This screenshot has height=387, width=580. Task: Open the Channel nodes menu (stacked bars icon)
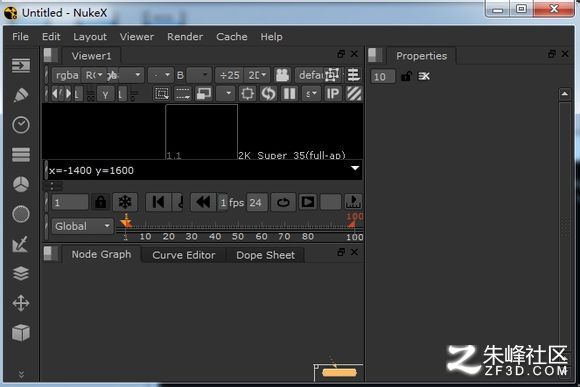(21, 155)
